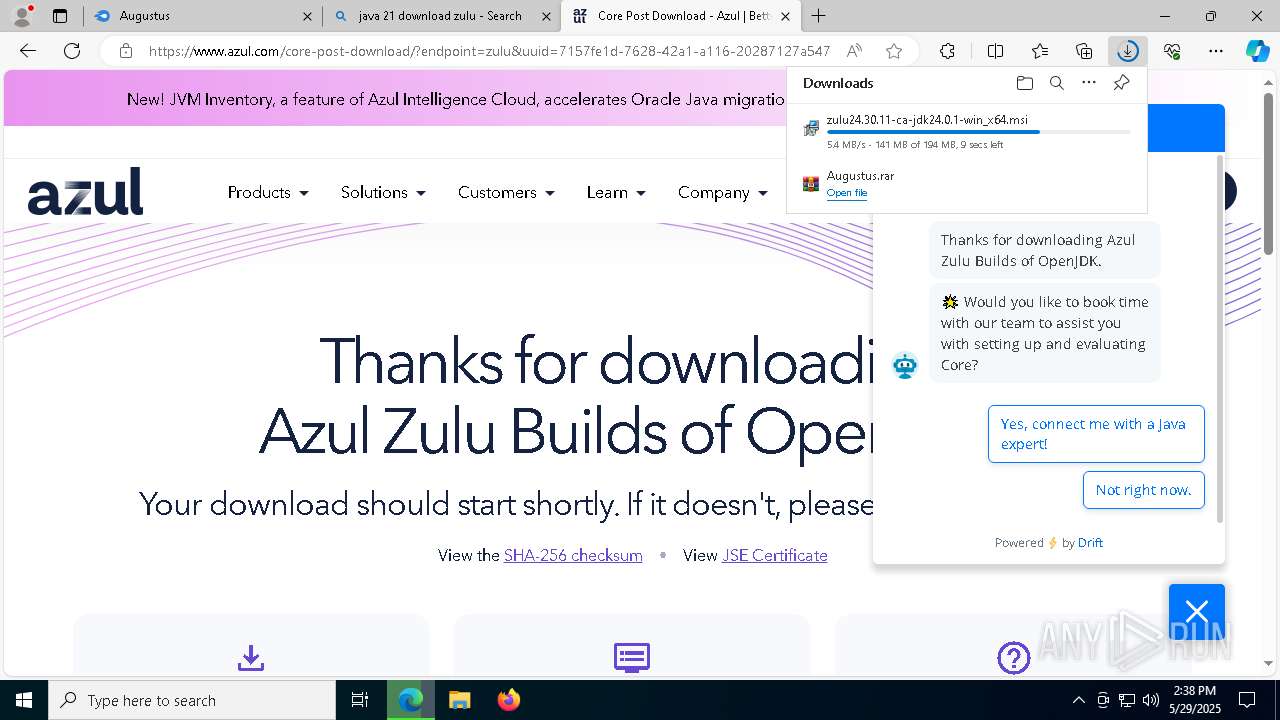This screenshot has height=720, width=1280.
Task: Open the volume control in system tray
Action: coord(1150,700)
